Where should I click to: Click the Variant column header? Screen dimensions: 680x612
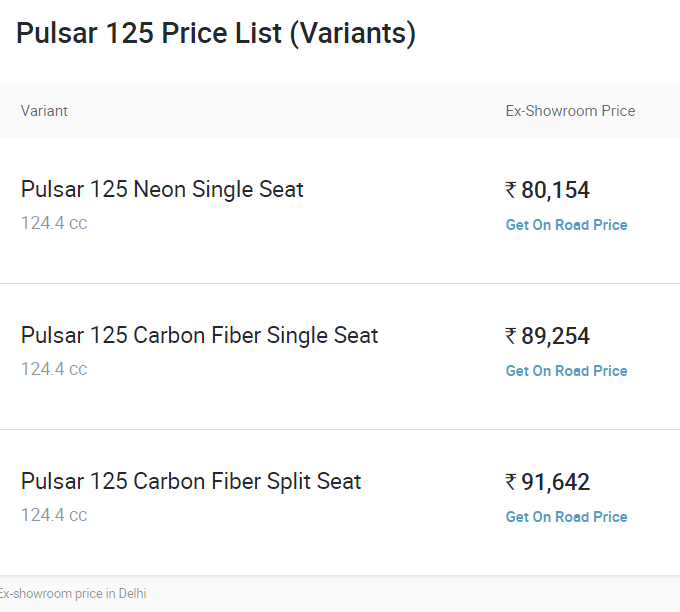click(x=44, y=111)
